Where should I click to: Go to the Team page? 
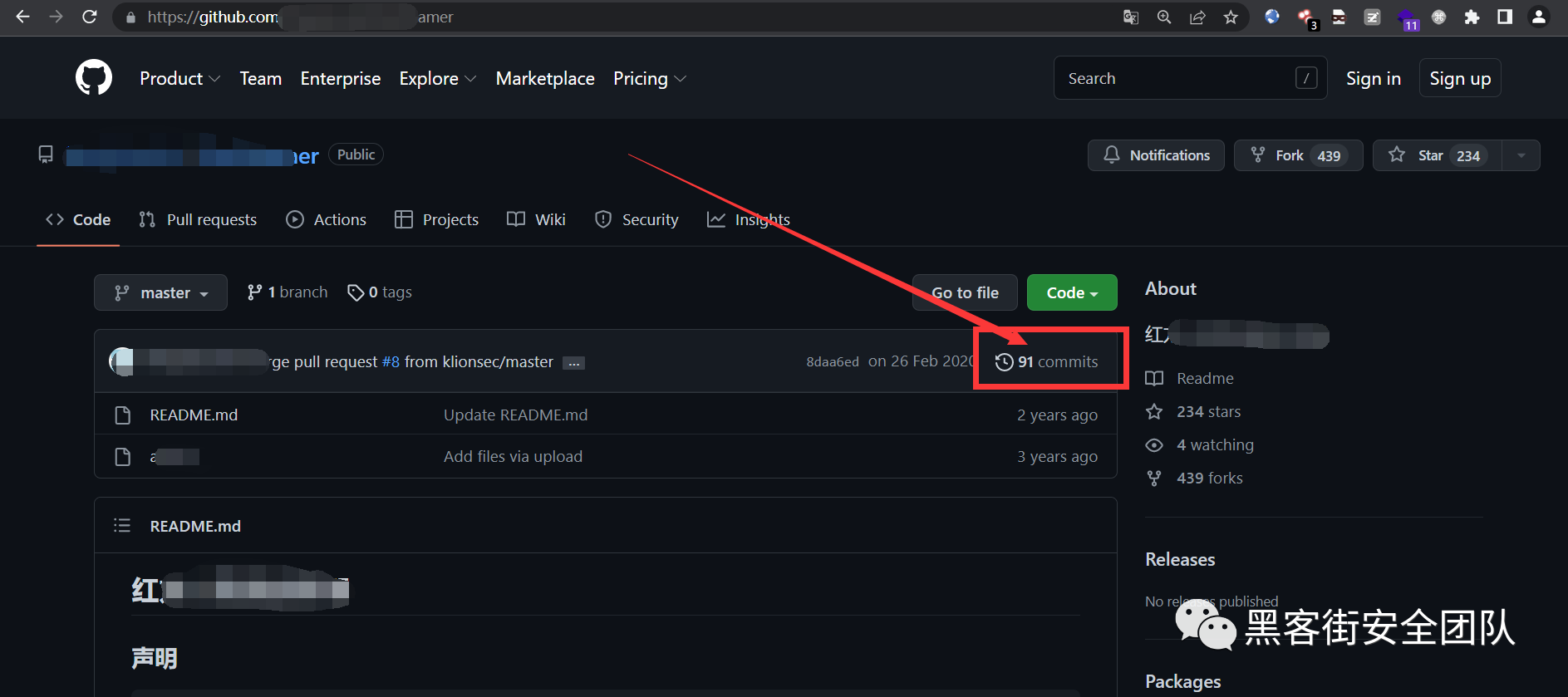tap(261, 78)
